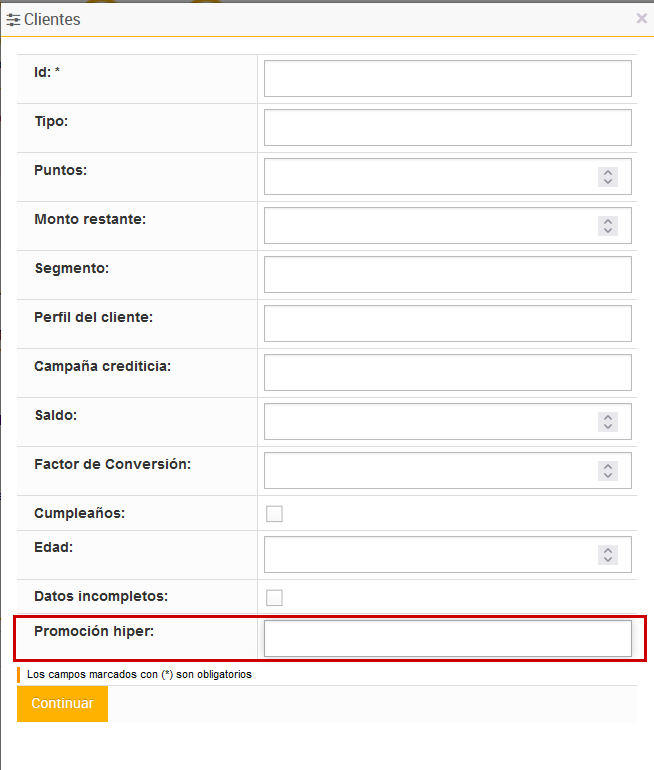Increment Monto restante using the up arrow
The width and height of the screenshot is (654, 770).
608,221
